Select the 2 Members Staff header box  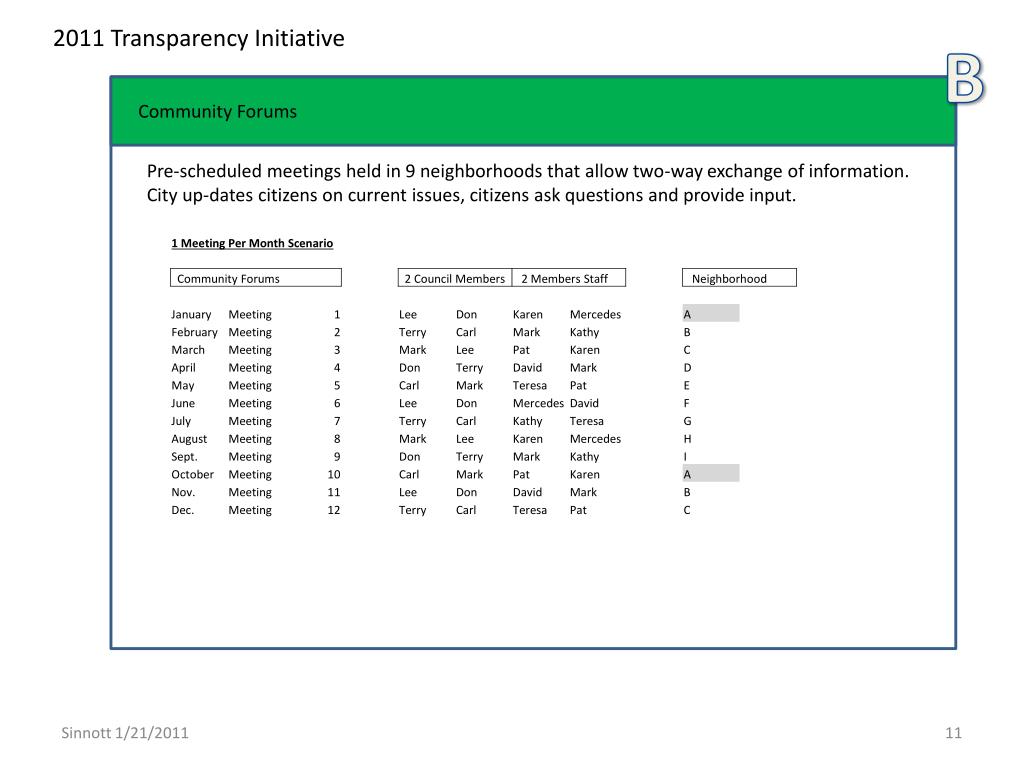[x=569, y=278]
